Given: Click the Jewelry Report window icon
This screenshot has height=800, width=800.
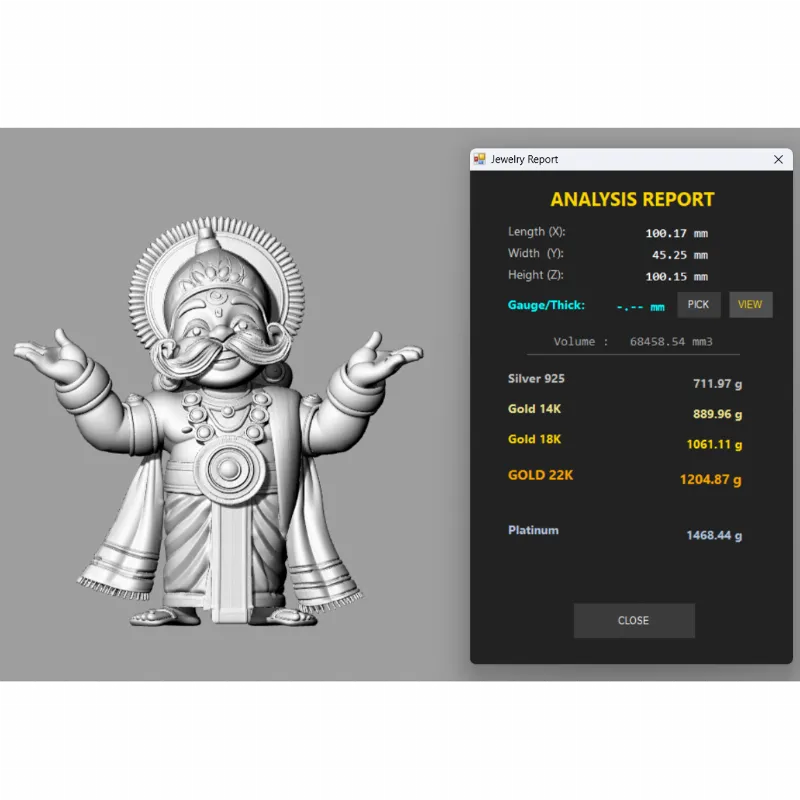Looking at the screenshot, I should [x=480, y=159].
